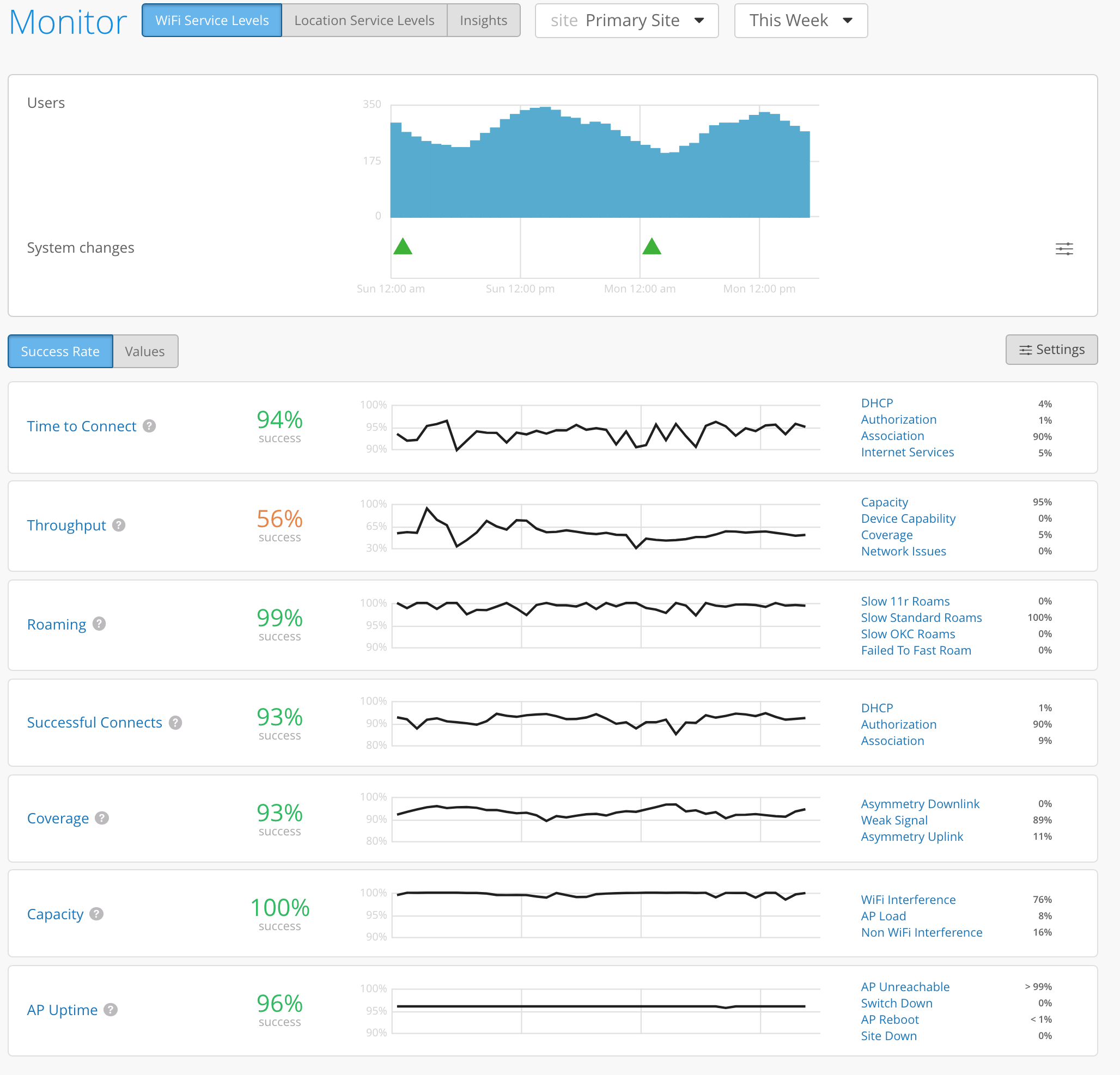Open the Insights tab

483,21
